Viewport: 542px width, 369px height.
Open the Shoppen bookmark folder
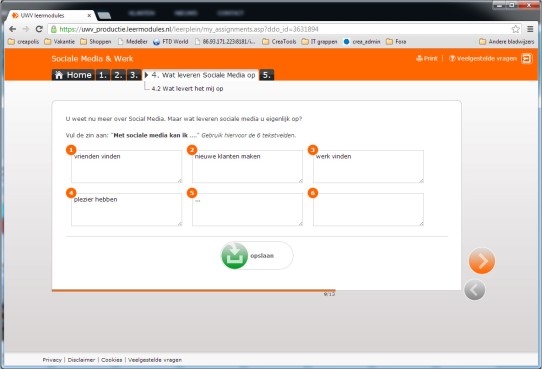click(96, 41)
